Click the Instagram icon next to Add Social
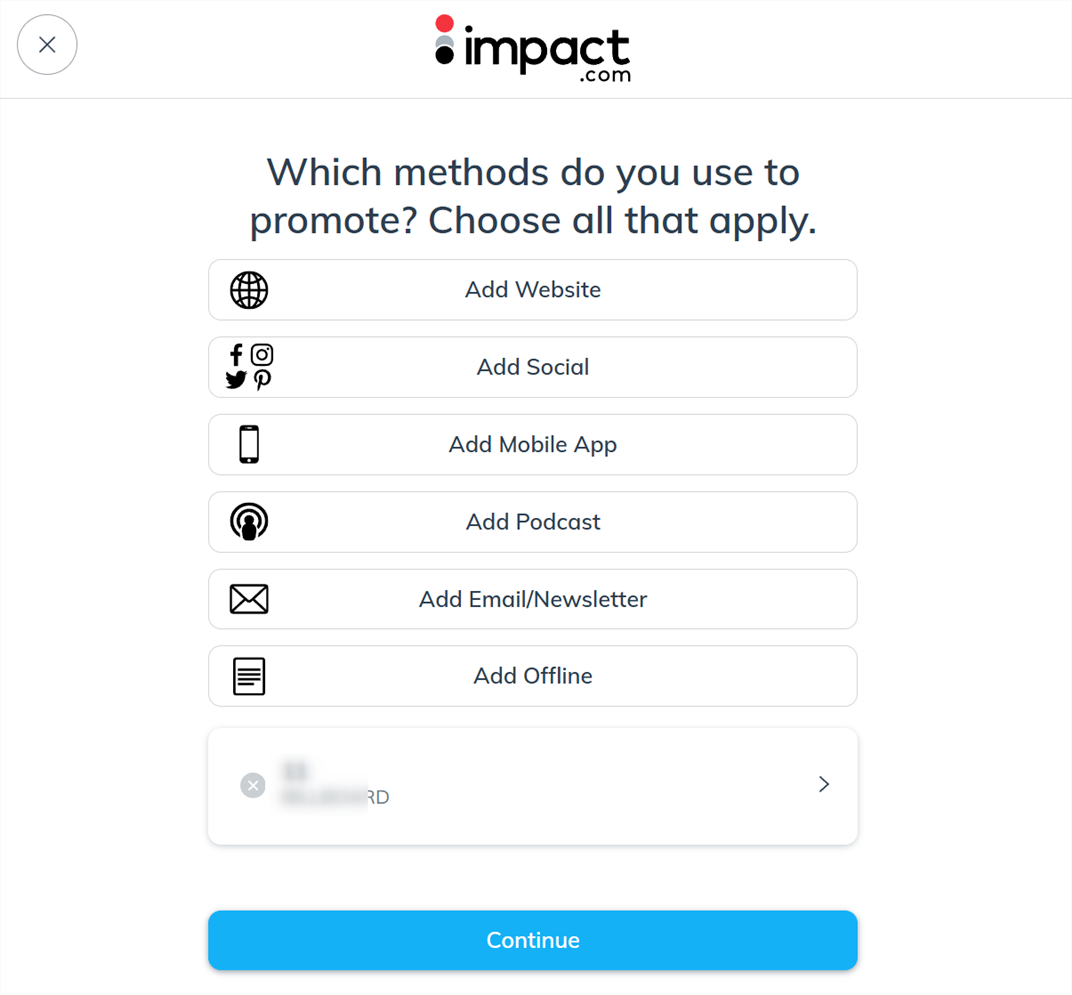 point(261,354)
